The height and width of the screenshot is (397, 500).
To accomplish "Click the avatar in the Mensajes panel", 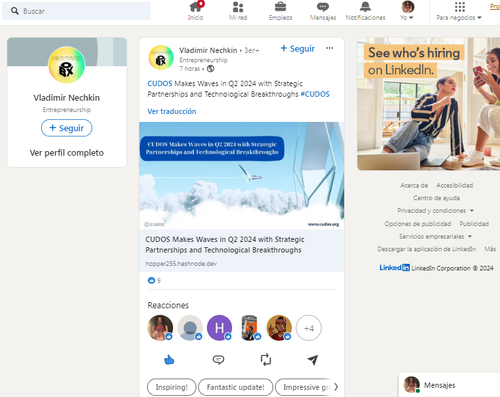I will tap(412, 384).
